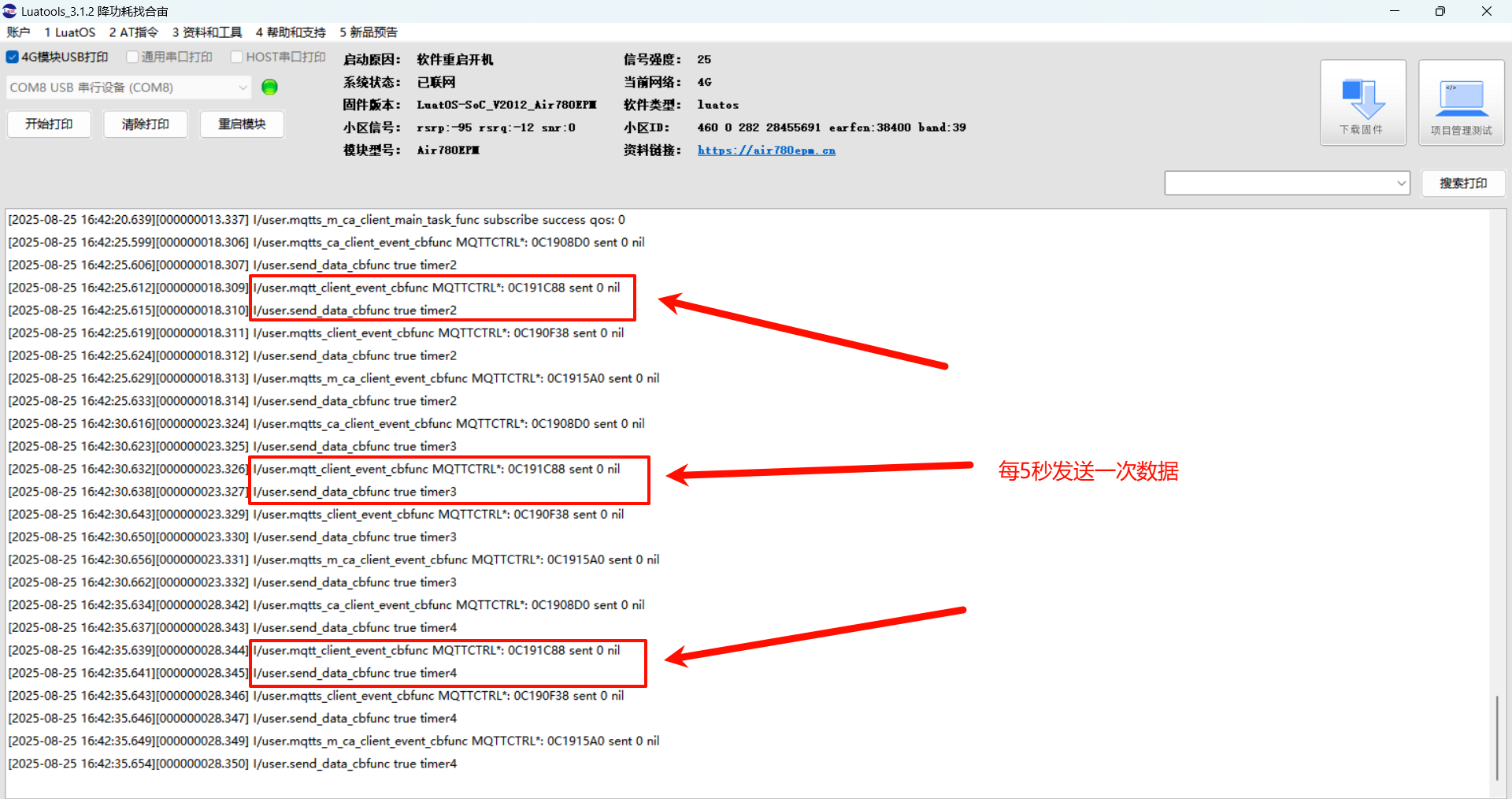Click the log line timestamped 16:42:30.632

pos(314,469)
